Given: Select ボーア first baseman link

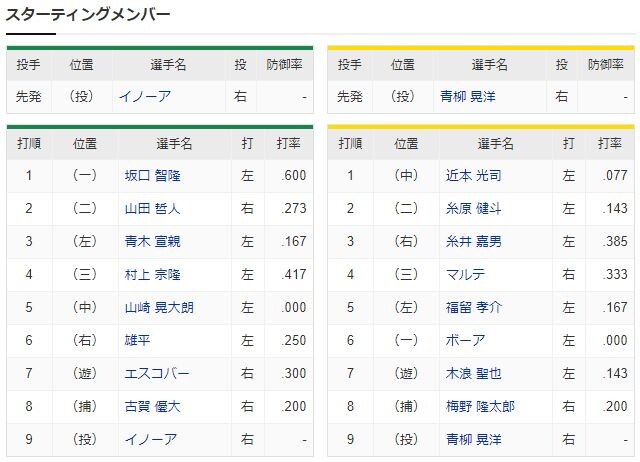Looking at the screenshot, I should pos(465,340).
